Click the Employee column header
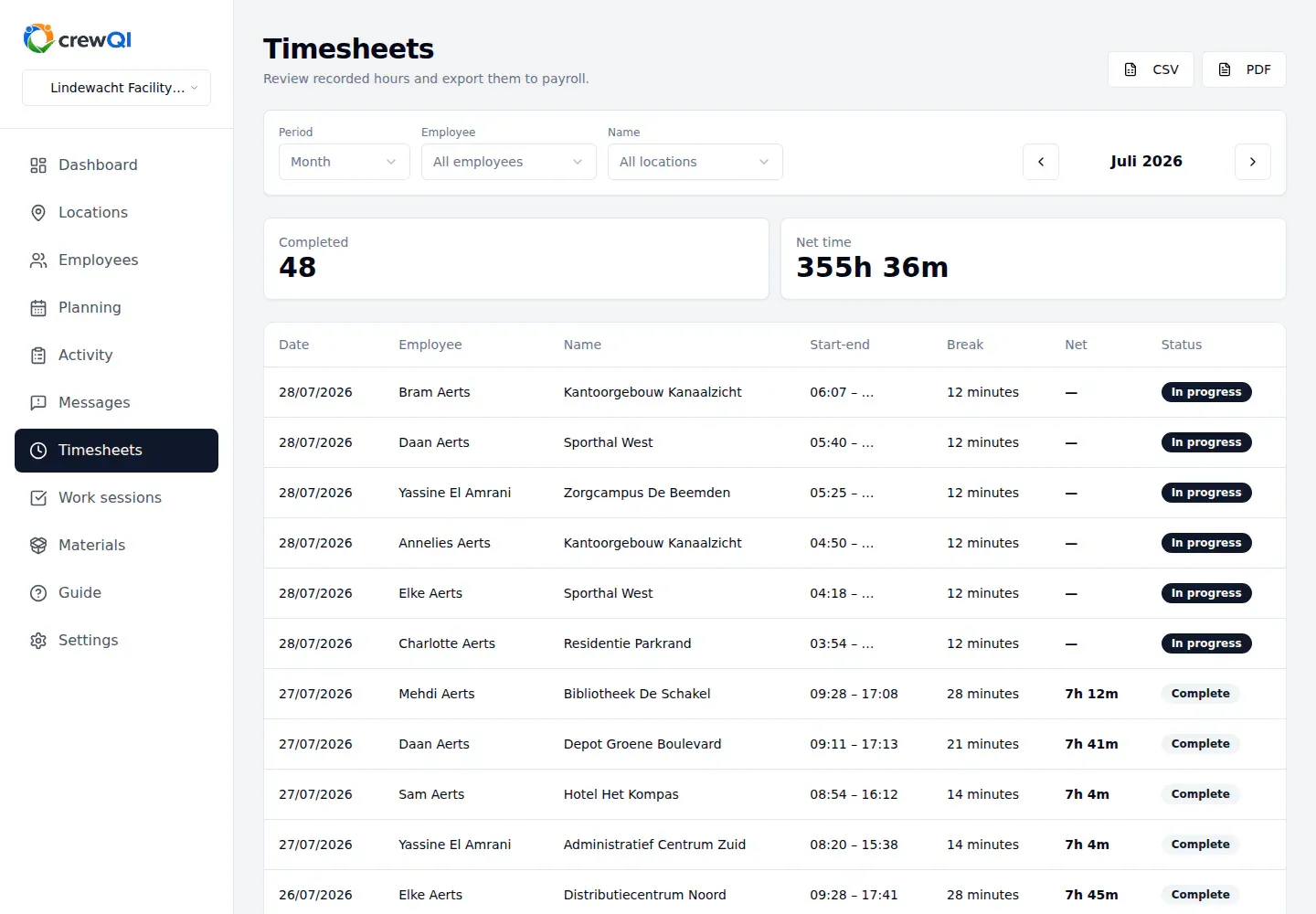This screenshot has width=1316, height=914. [430, 345]
